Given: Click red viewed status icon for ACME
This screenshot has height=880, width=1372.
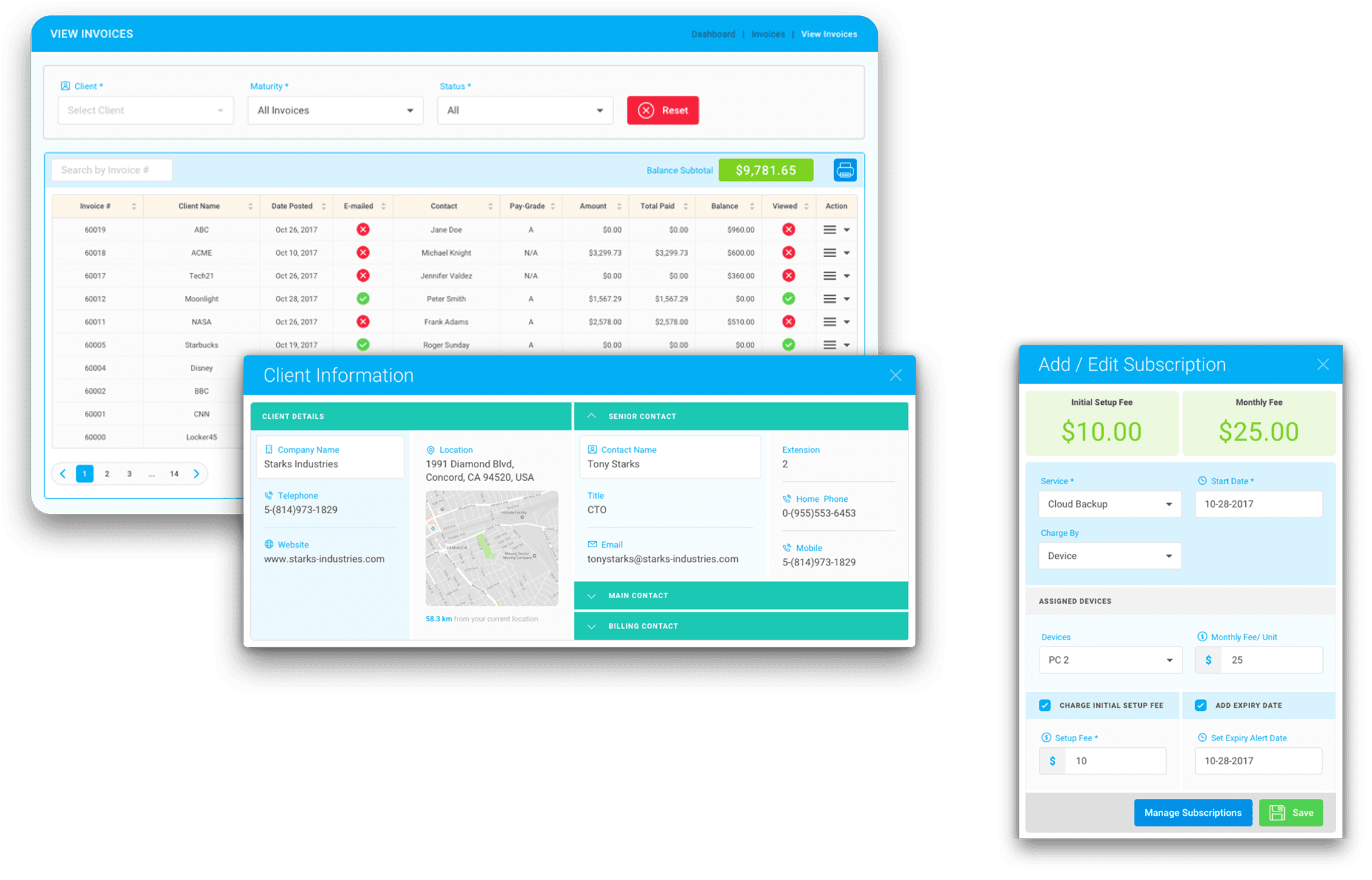Looking at the screenshot, I should coord(788,253).
